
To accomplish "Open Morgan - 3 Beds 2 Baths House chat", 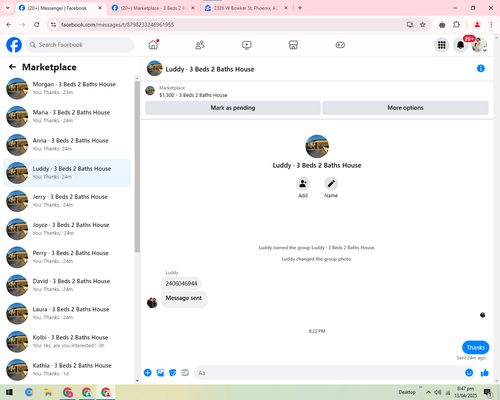I will 67,88.
